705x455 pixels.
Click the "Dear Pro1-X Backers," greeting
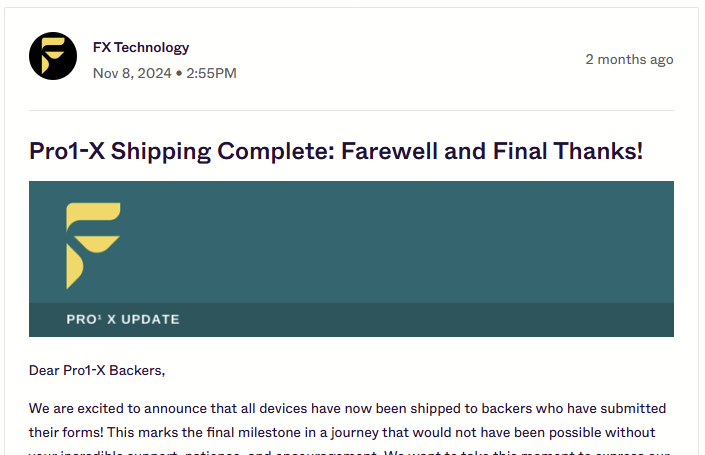pyautogui.click(x=97, y=371)
